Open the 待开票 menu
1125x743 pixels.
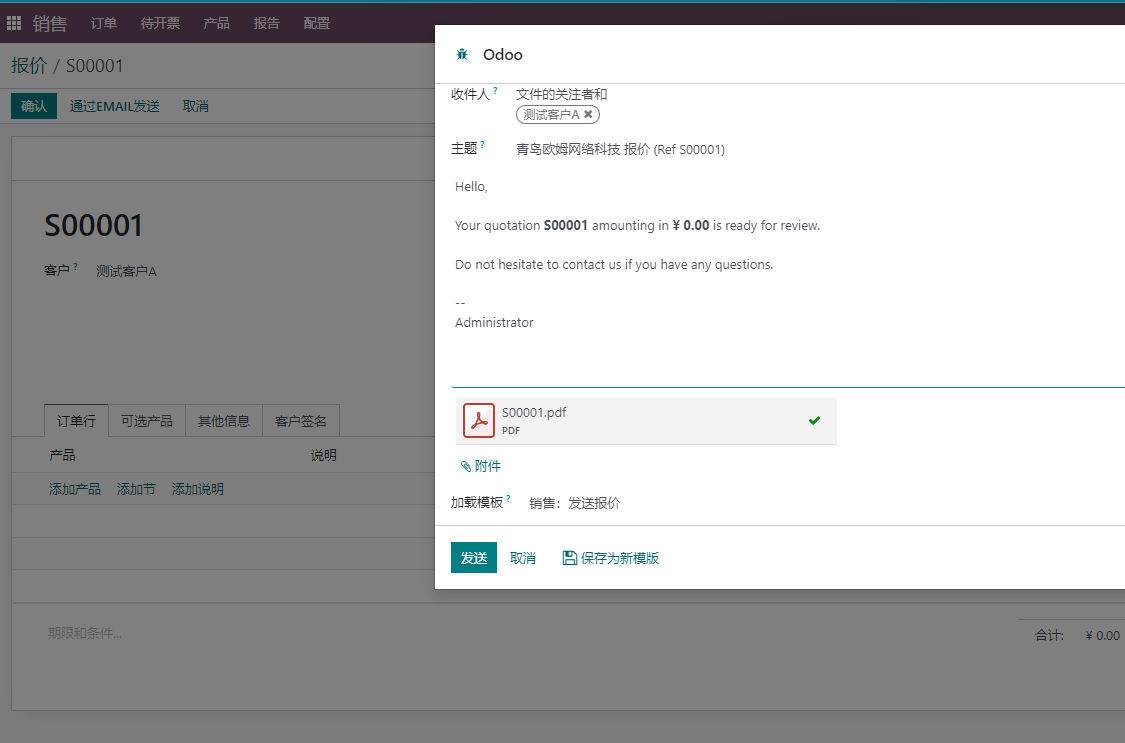160,23
